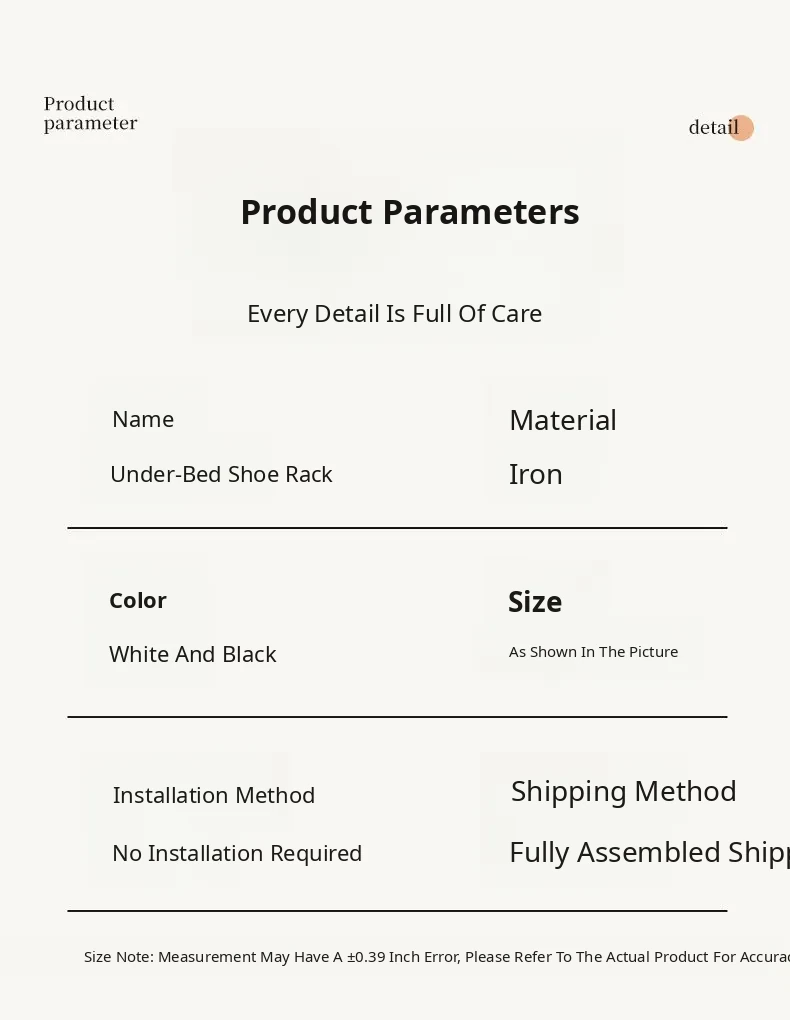Click "As Shown In The Picture" text

(593, 652)
